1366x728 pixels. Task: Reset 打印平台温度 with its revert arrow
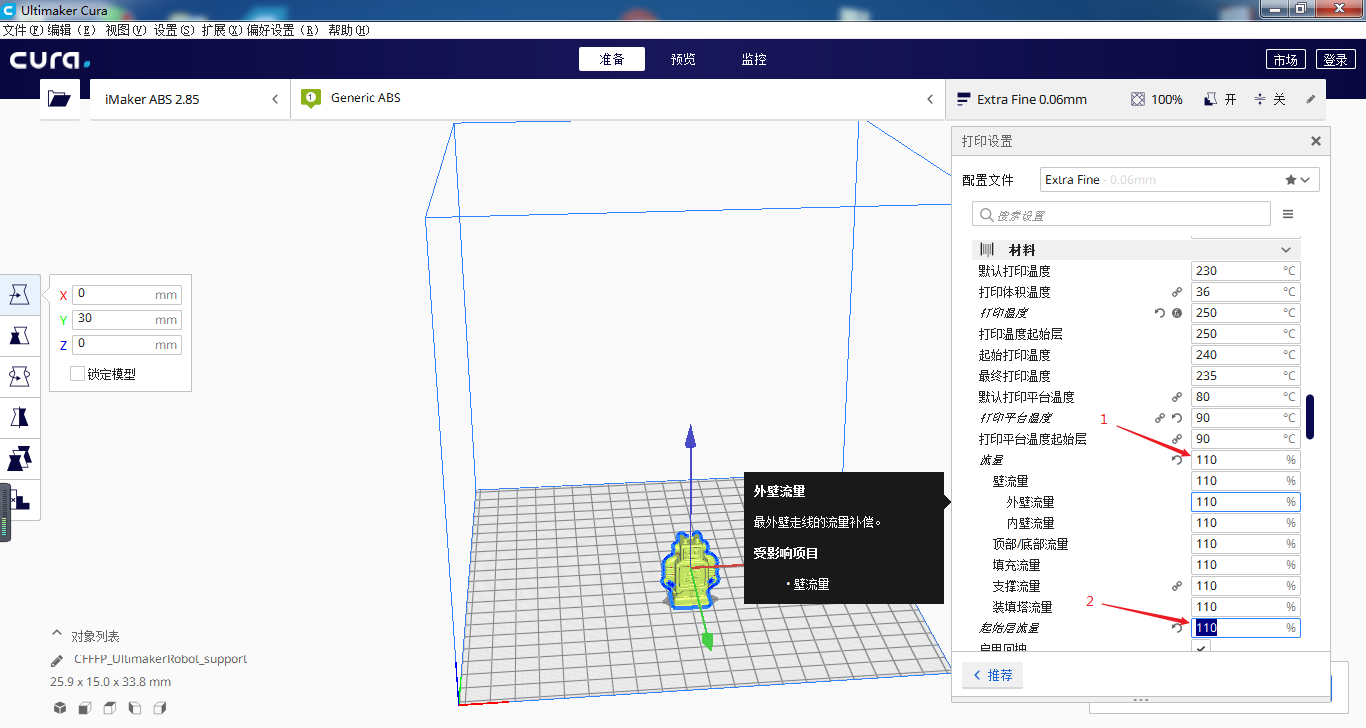(1177, 418)
